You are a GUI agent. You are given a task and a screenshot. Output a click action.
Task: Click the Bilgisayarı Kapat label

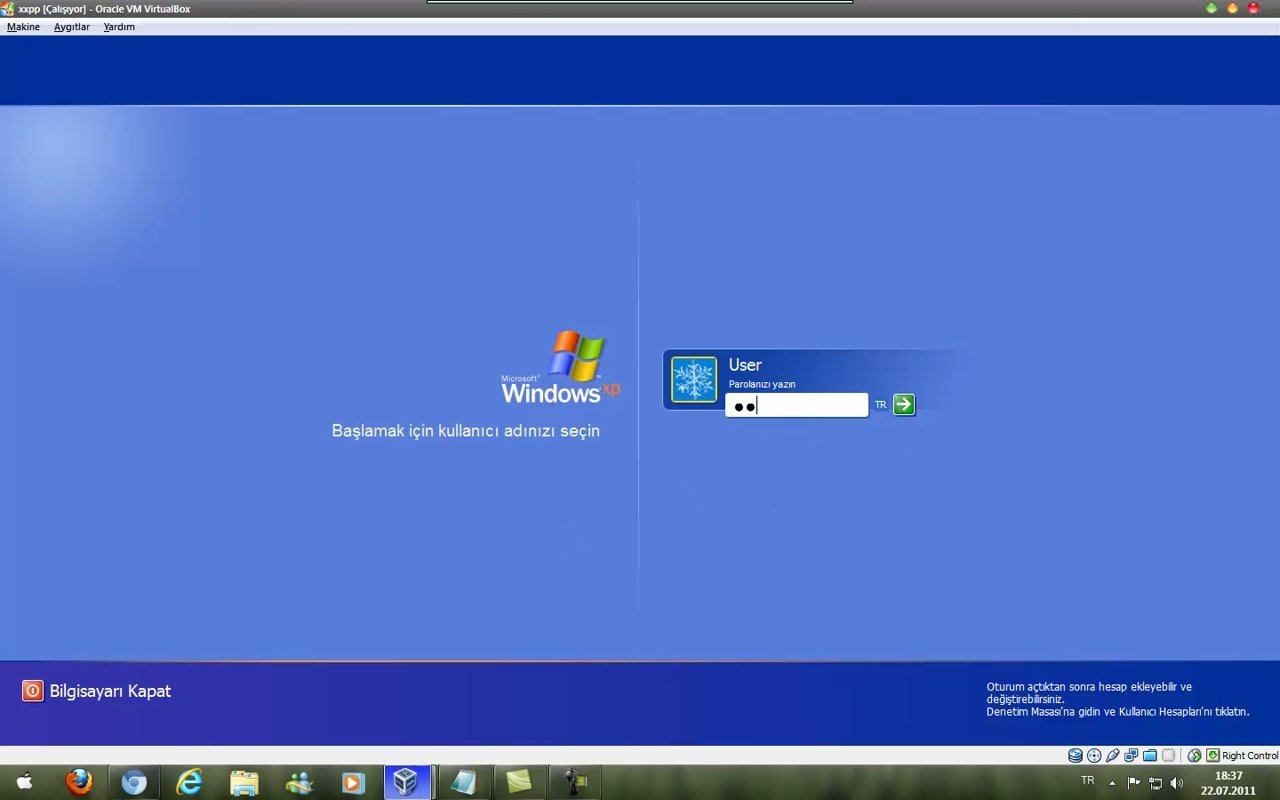110,691
